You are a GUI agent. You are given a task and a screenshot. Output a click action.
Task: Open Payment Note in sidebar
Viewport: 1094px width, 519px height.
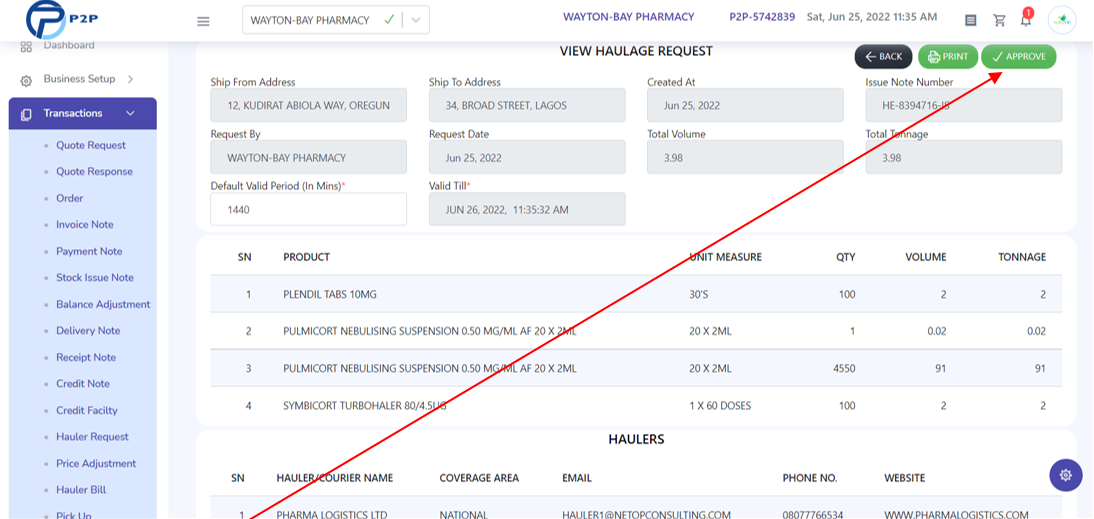click(89, 251)
